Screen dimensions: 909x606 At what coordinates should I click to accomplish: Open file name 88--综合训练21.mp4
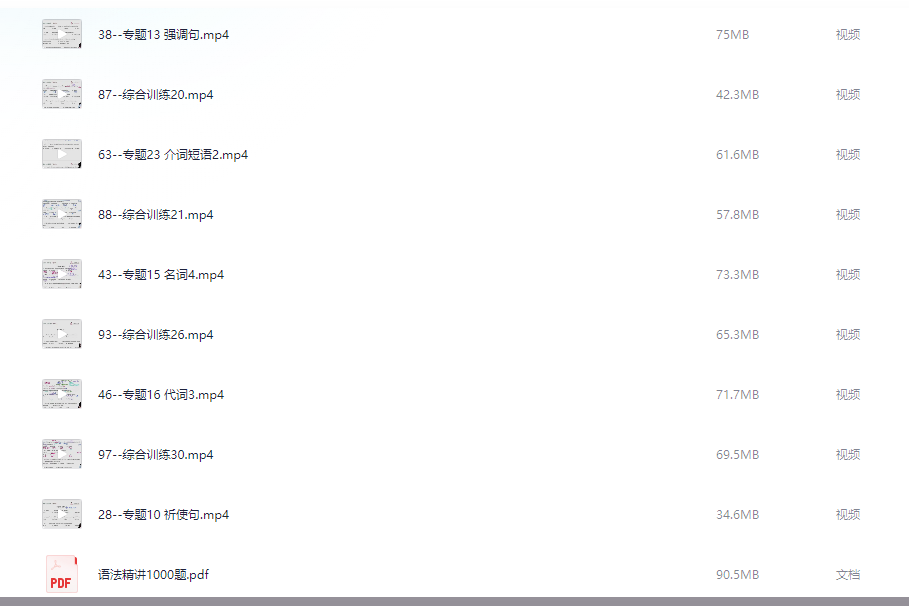(155, 215)
